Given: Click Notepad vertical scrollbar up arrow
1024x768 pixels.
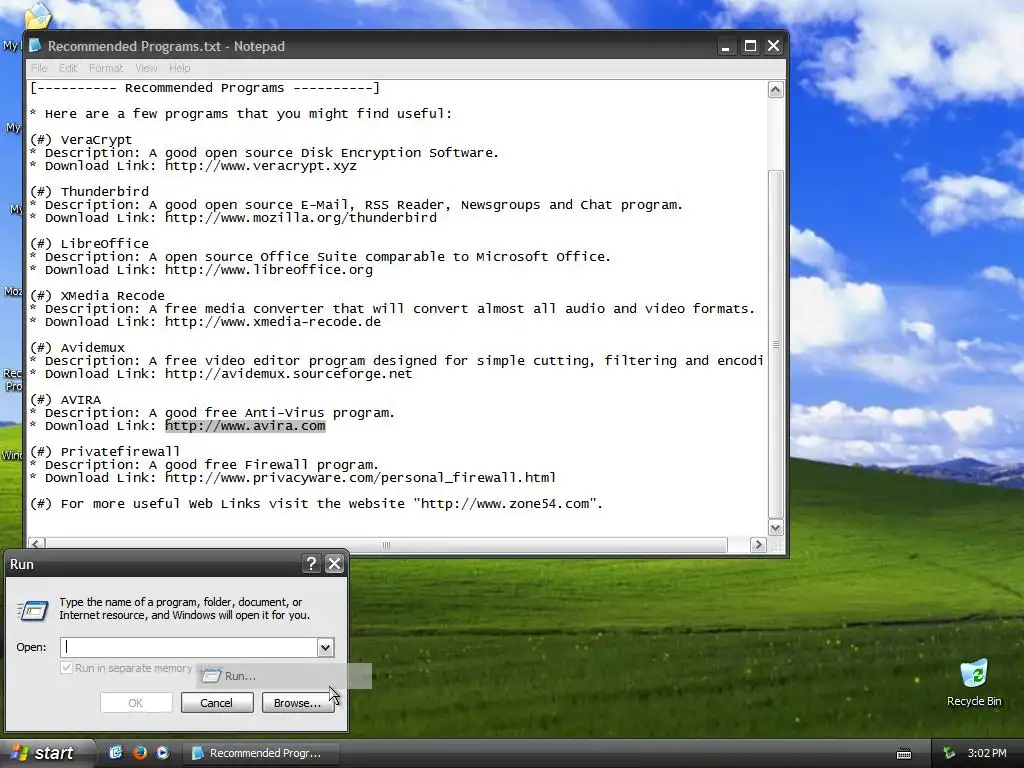Looking at the screenshot, I should 775,89.
